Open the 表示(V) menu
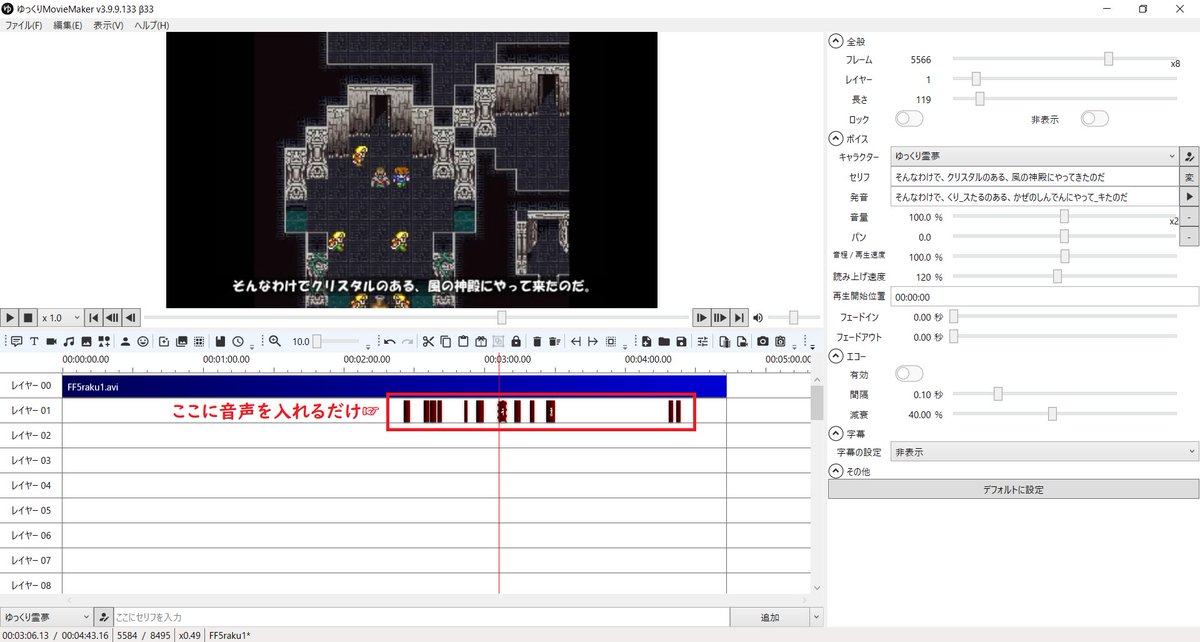This screenshot has width=1200, height=642. pos(108,25)
